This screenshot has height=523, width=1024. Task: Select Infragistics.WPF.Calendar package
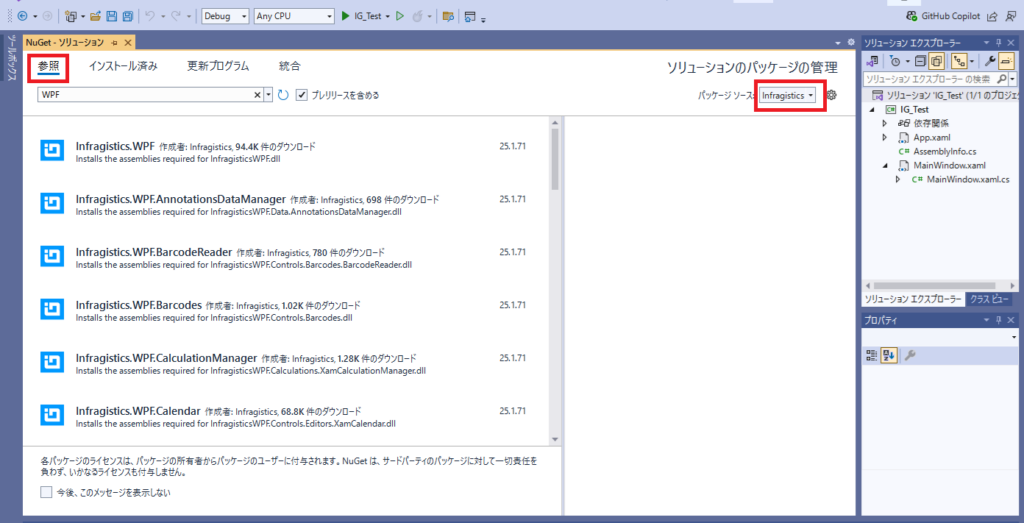pyautogui.click(x=287, y=417)
